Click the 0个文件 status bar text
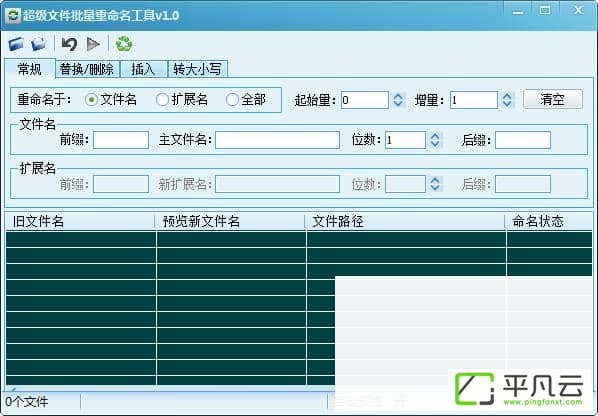This screenshot has height=416, width=598. [x=27, y=402]
